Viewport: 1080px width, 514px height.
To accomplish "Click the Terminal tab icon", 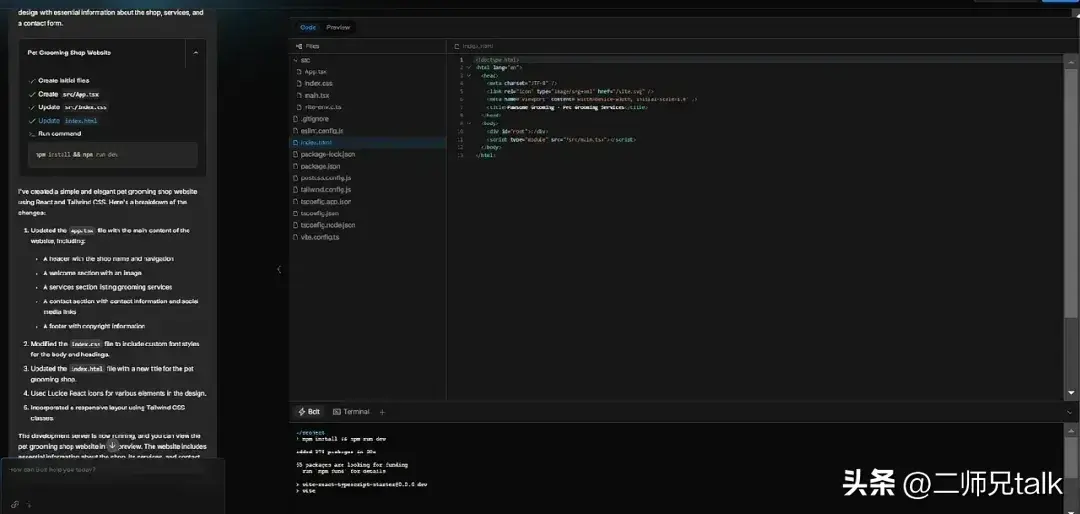I will pyautogui.click(x=337, y=411).
